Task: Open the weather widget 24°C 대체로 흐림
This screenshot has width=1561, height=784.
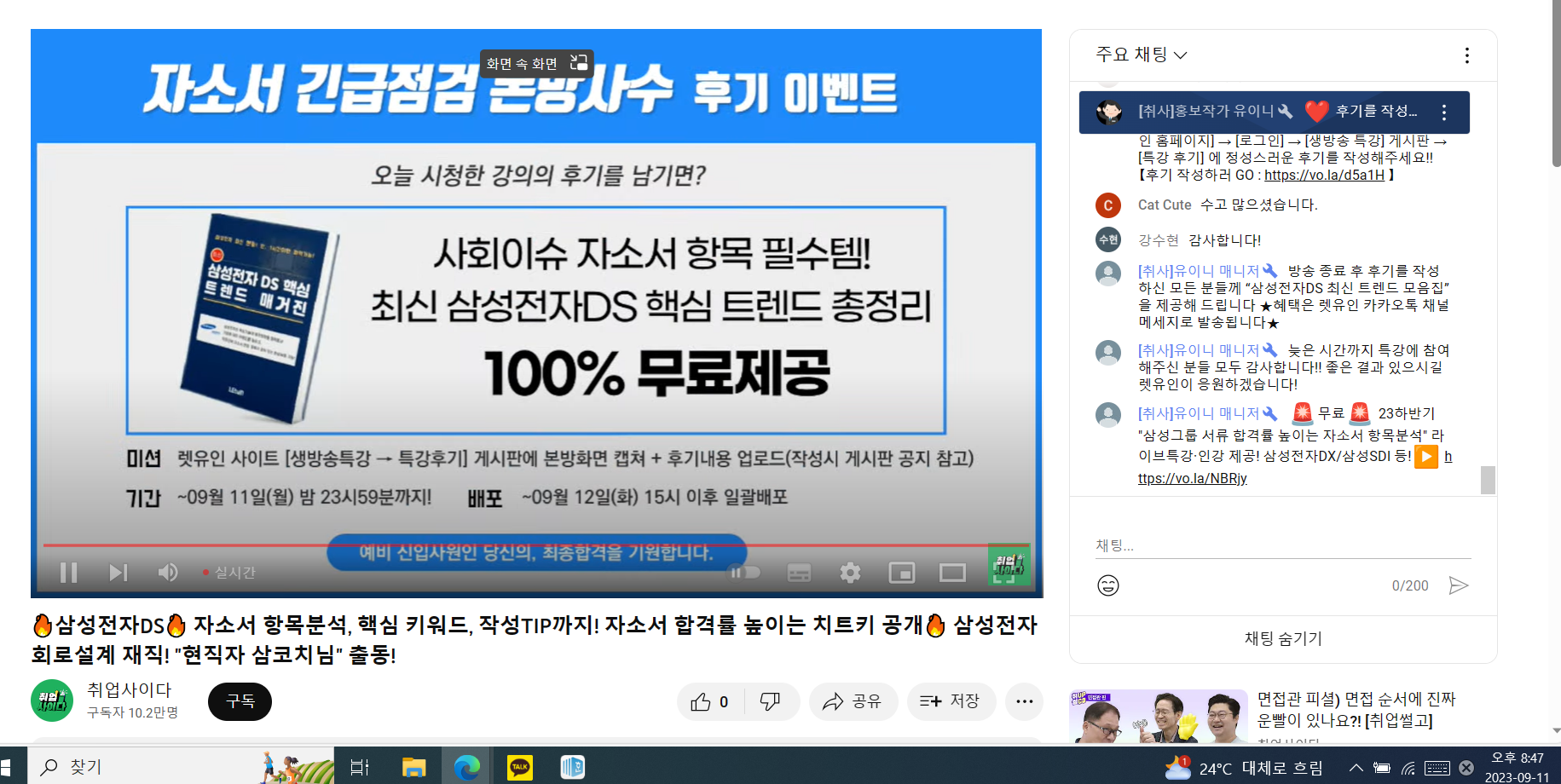Action: click(1244, 768)
